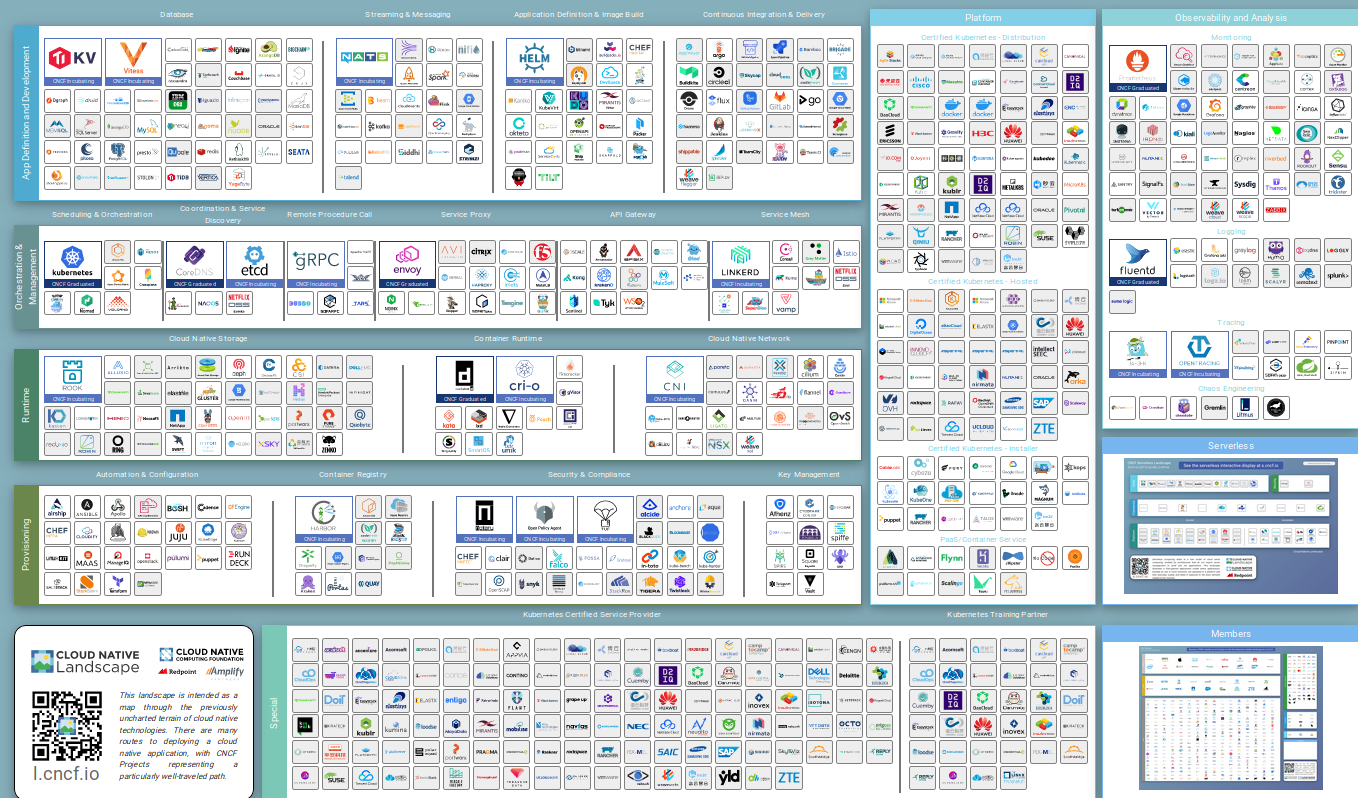This screenshot has height=798, width=1358.
Task: Click the landscape QR code
Action: [68, 725]
